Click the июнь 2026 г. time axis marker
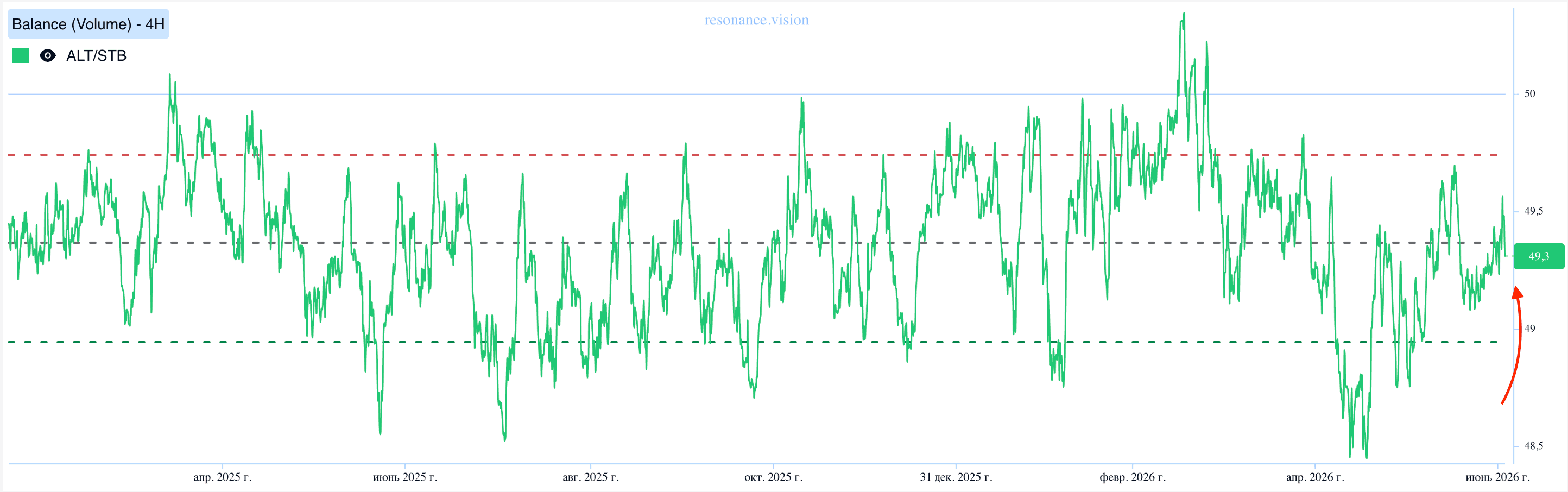This screenshot has width=1568, height=492. click(x=1497, y=477)
